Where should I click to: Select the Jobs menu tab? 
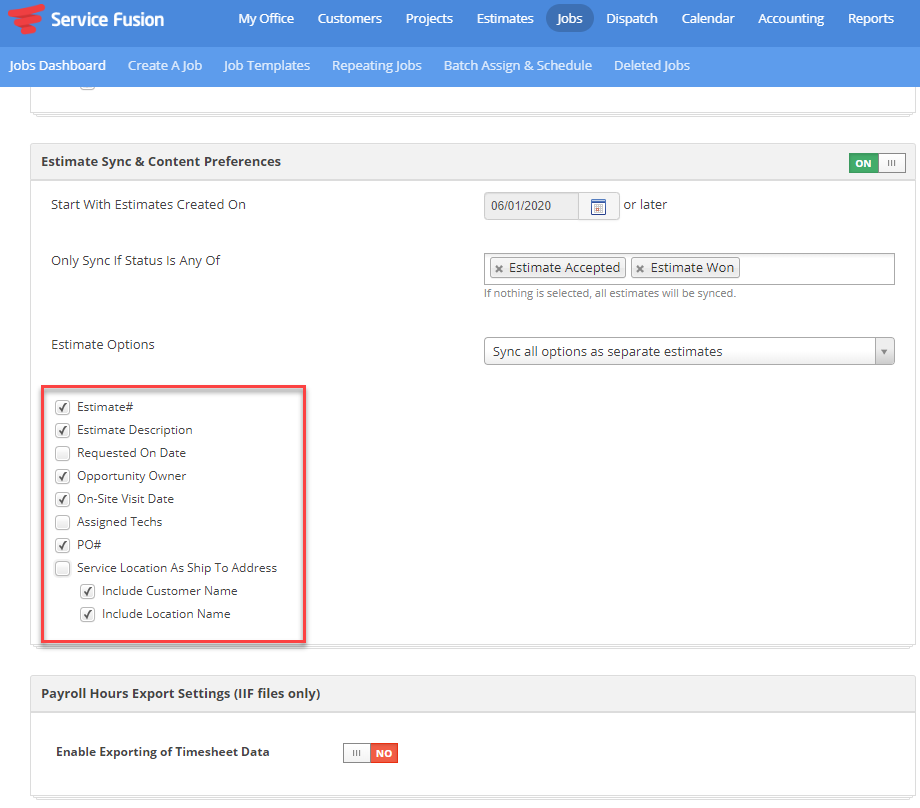tap(569, 18)
